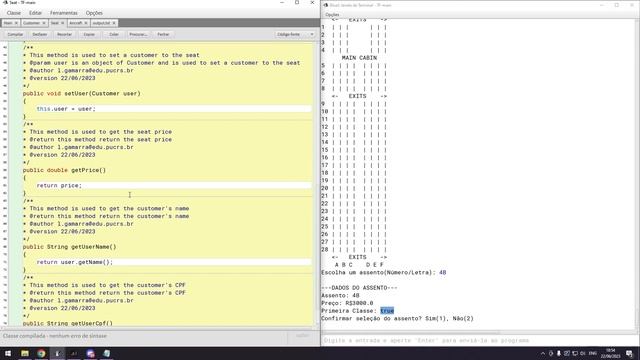Image resolution: width=640 pixels, height=360 pixels.
Task: Click 'Confirmar seleção do assento?' prompt line
Action: (x=397, y=319)
